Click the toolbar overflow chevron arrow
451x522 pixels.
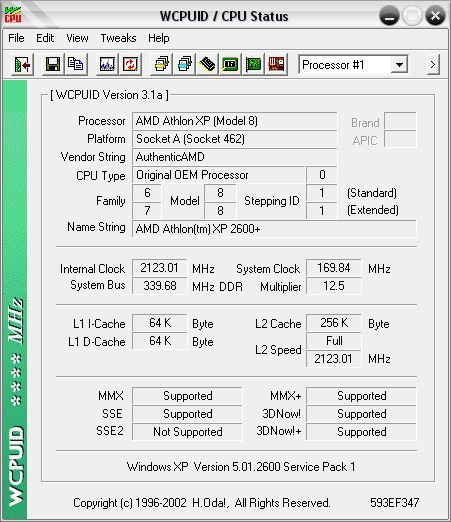(x=433, y=64)
